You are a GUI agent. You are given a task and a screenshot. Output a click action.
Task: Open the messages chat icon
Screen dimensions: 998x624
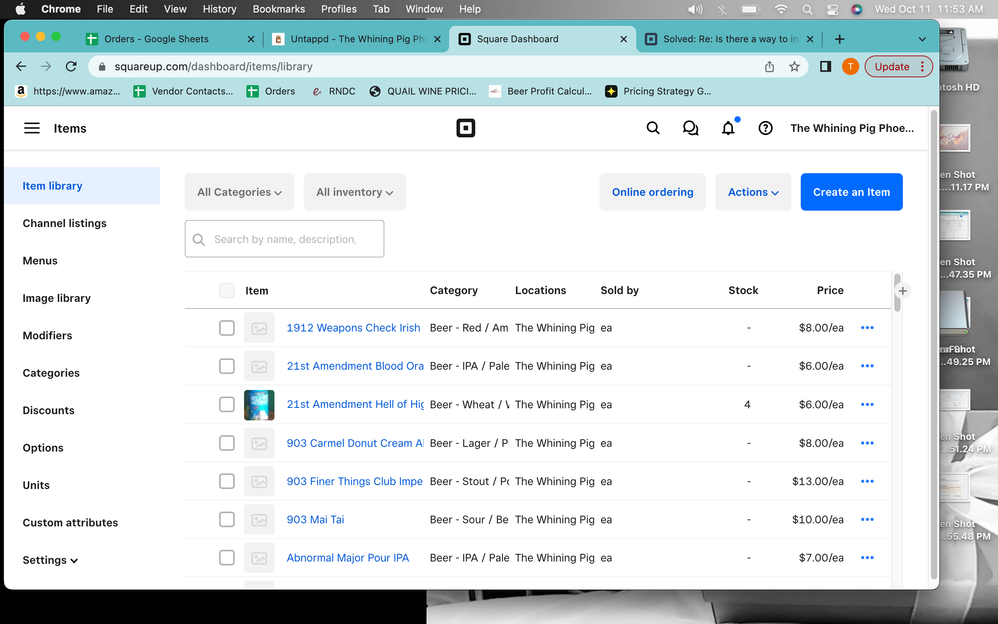coord(690,128)
